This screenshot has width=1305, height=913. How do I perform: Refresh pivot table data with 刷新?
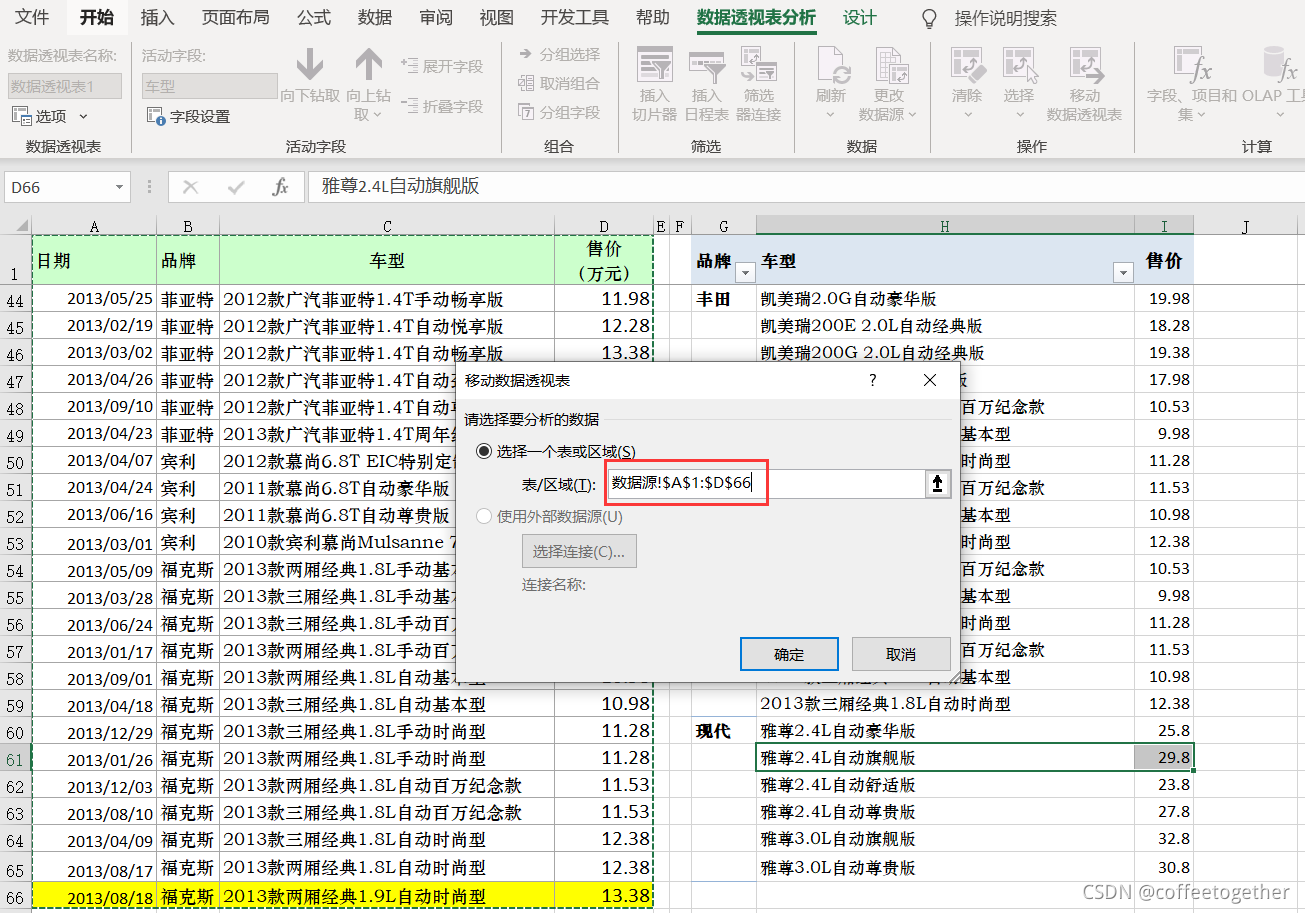831,66
